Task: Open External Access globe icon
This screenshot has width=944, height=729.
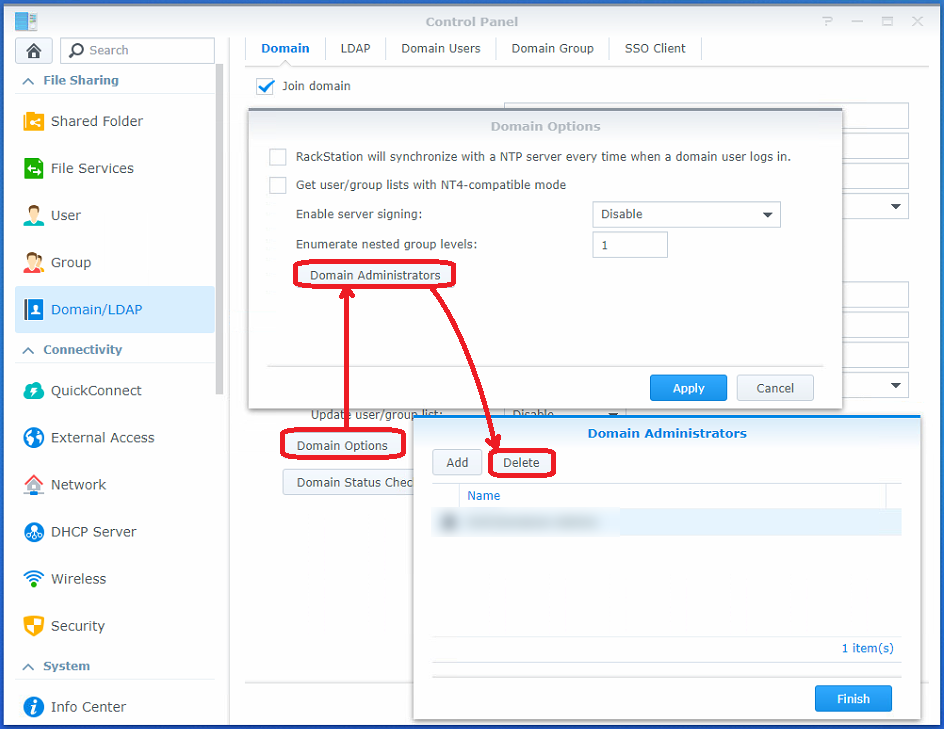Action: tap(34, 438)
